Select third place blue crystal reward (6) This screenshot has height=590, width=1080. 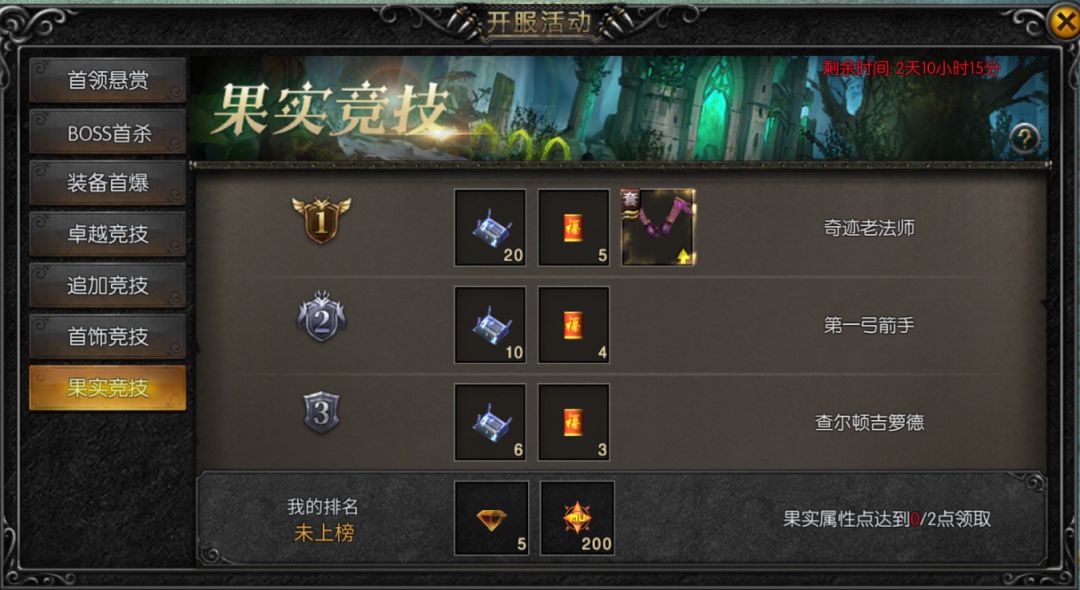(x=490, y=421)
